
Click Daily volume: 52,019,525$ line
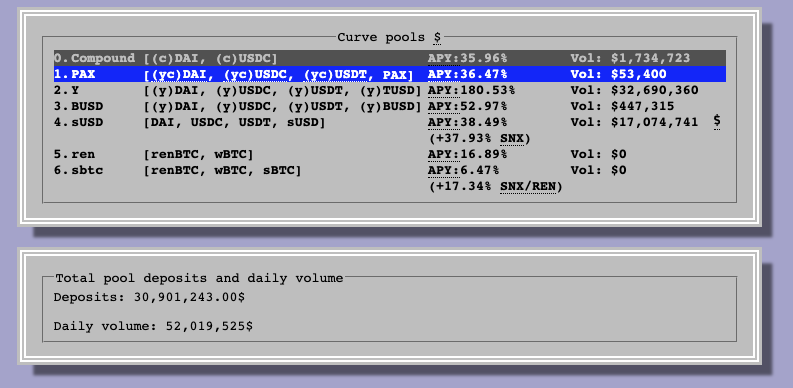click(153, 326)
